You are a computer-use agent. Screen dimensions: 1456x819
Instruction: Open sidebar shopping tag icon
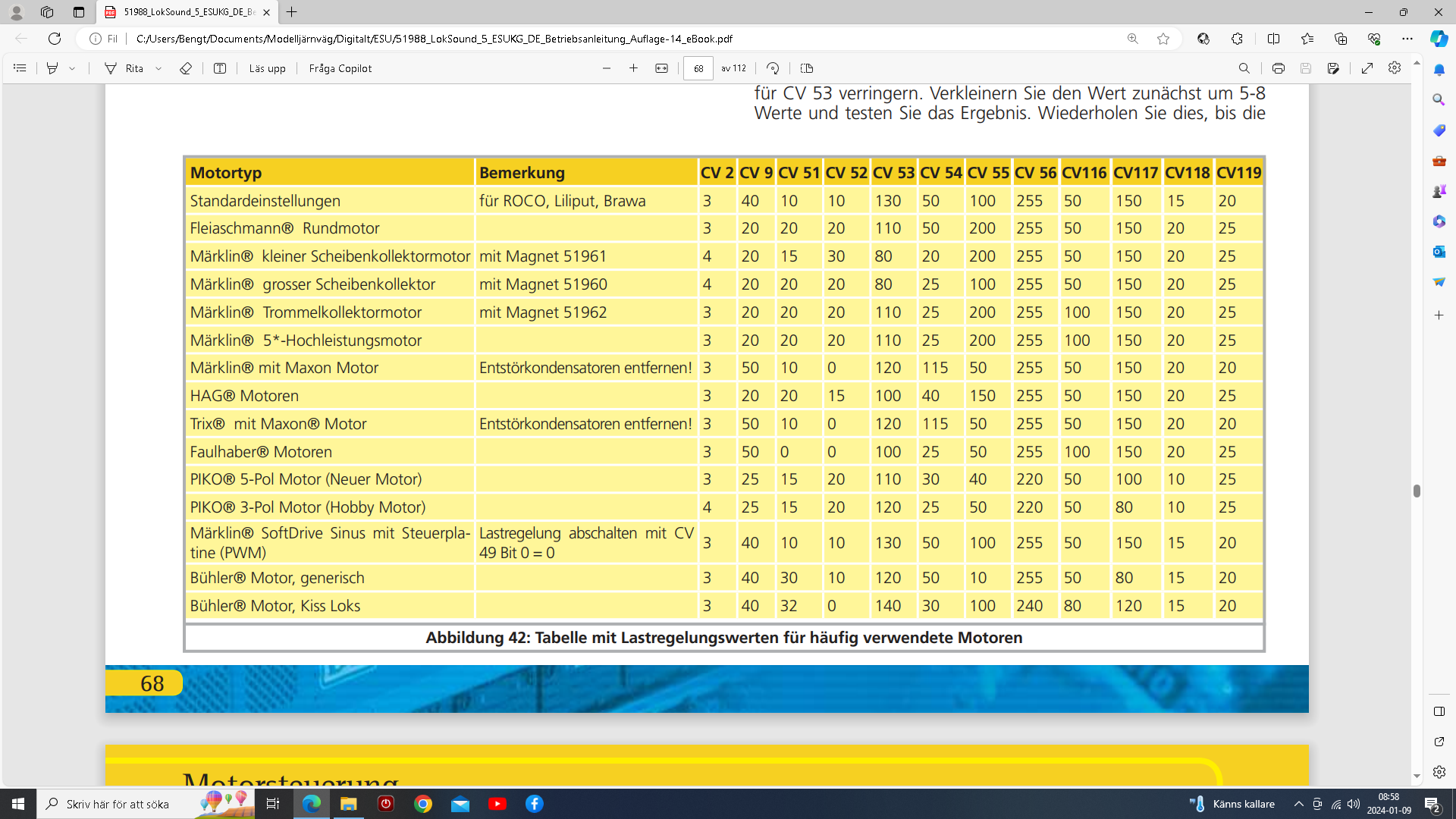click(x=1439, y=130)
